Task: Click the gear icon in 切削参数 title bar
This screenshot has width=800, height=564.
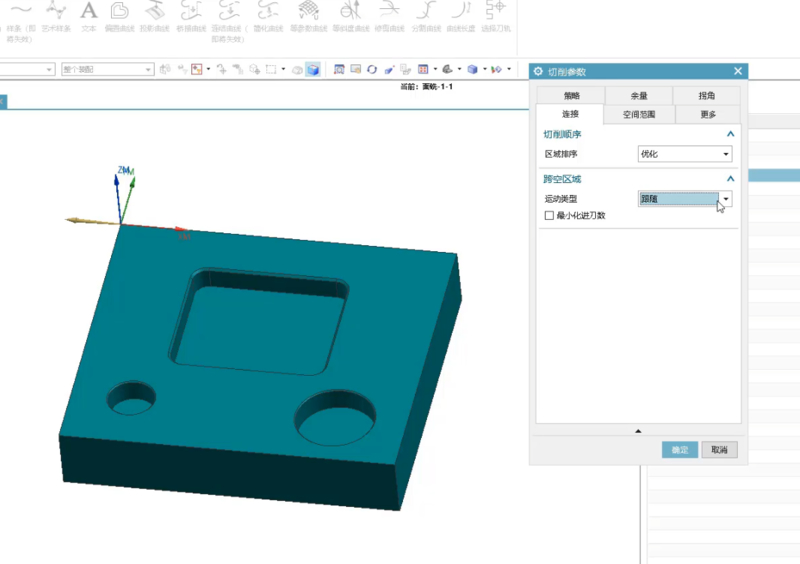Action: (538, 71)
